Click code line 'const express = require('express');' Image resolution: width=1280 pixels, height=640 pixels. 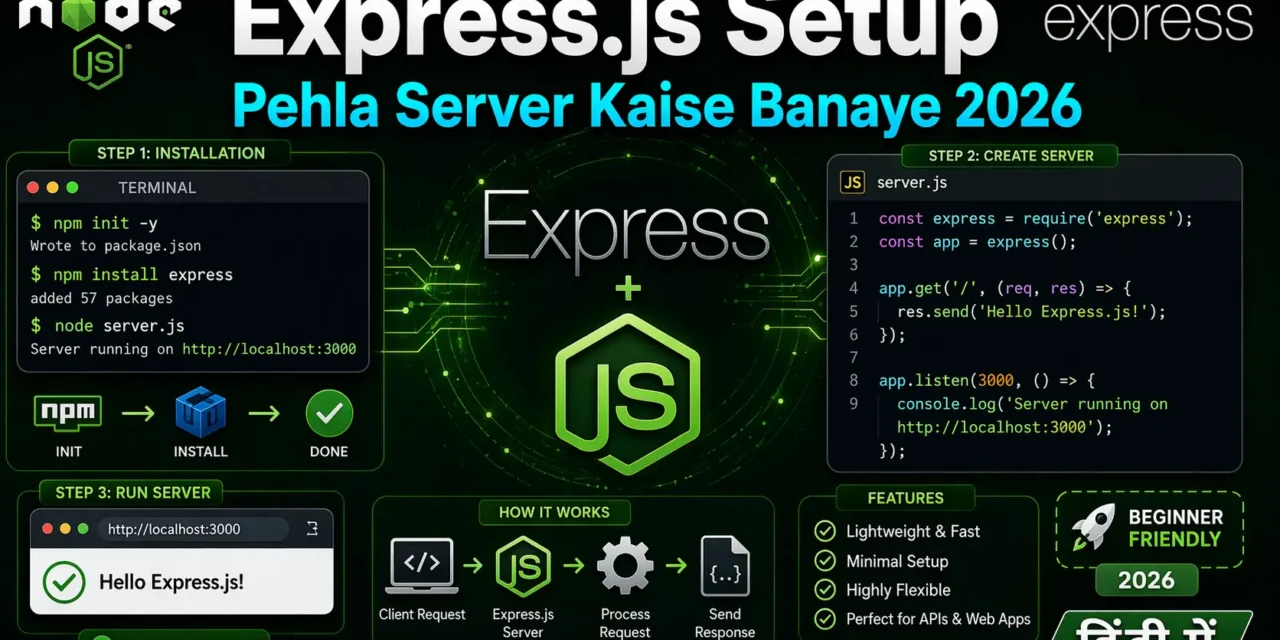[x=1036, y=218]
